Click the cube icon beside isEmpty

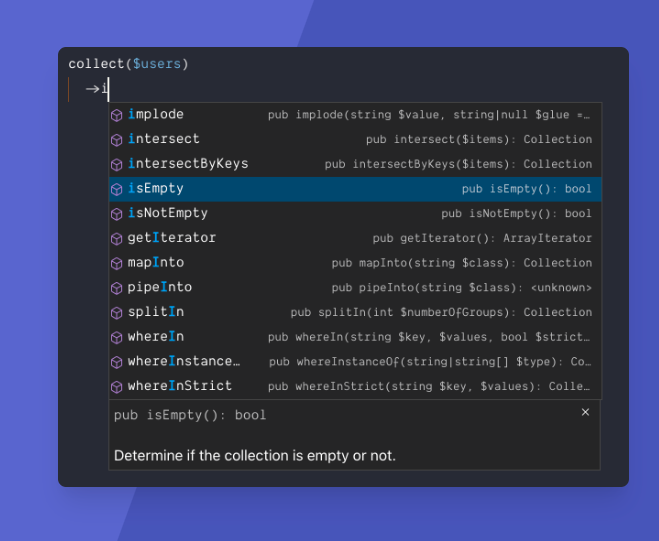click(x=116, y=189)
